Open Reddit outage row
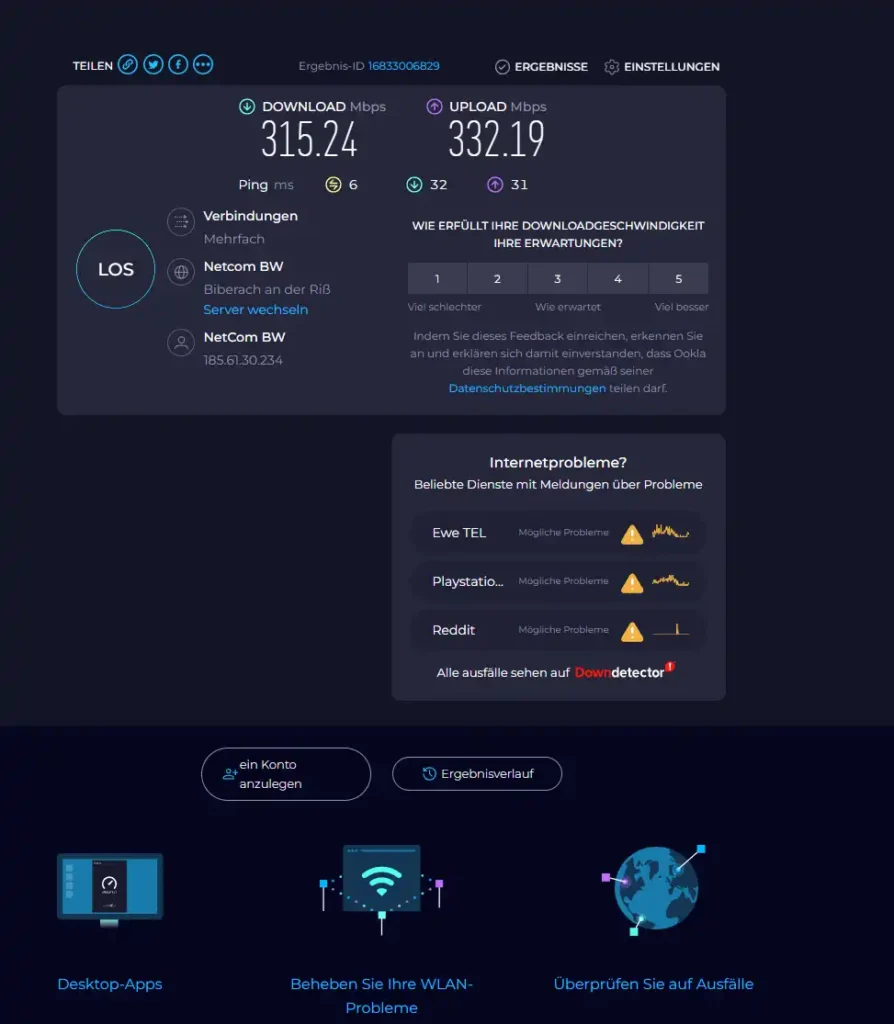 point(558,630)
